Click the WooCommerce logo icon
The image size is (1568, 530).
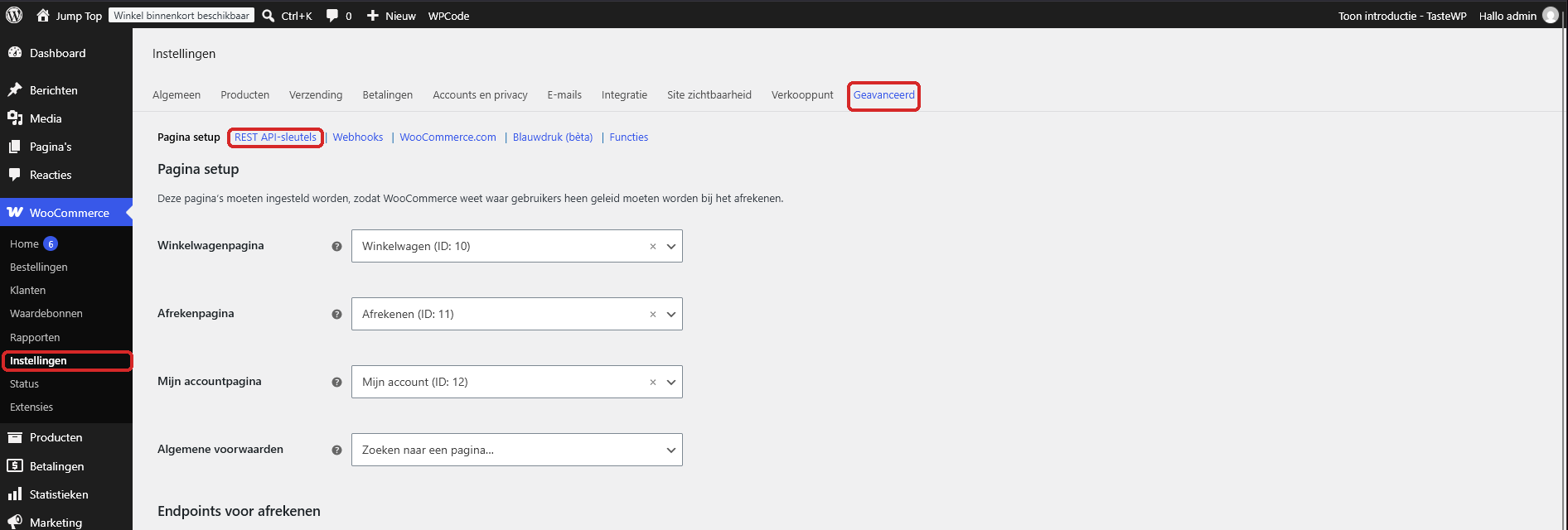pyautogui.click(x=15, y=213)
